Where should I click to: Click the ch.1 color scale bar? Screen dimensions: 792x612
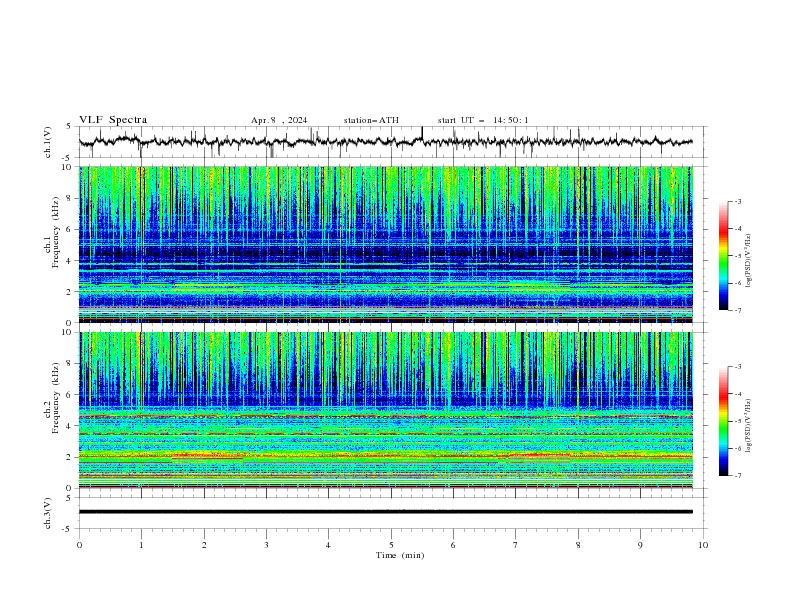pyautogui.click(x=723, y=256)
